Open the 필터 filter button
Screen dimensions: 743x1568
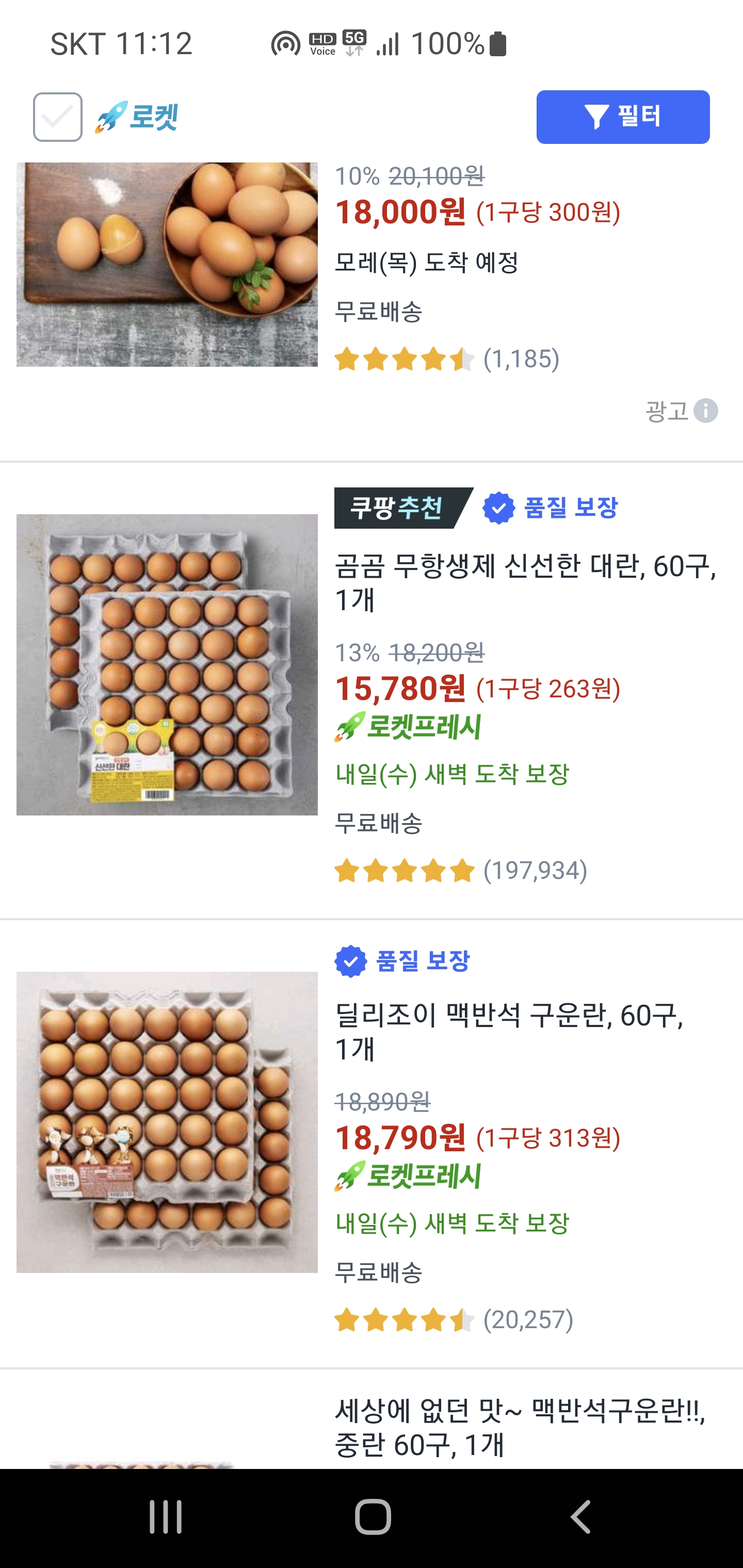pos(622,117)
